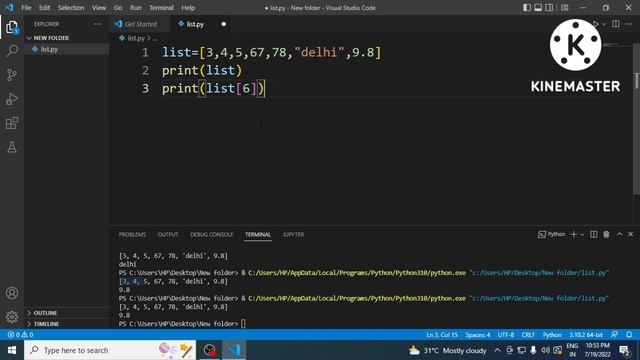Select the list.py editor tab

[195, 24]
